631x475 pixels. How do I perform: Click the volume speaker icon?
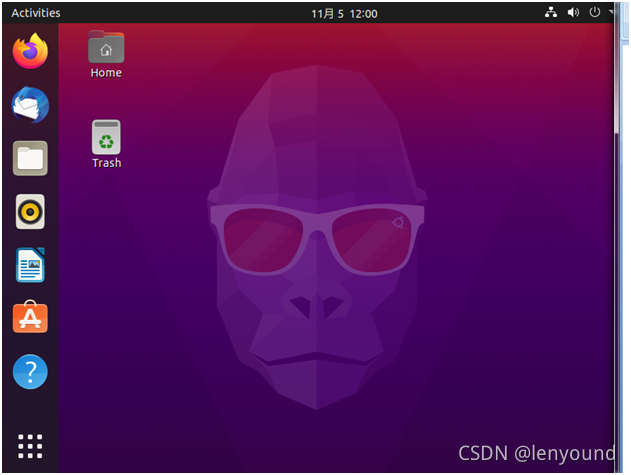tap(573, 12)
